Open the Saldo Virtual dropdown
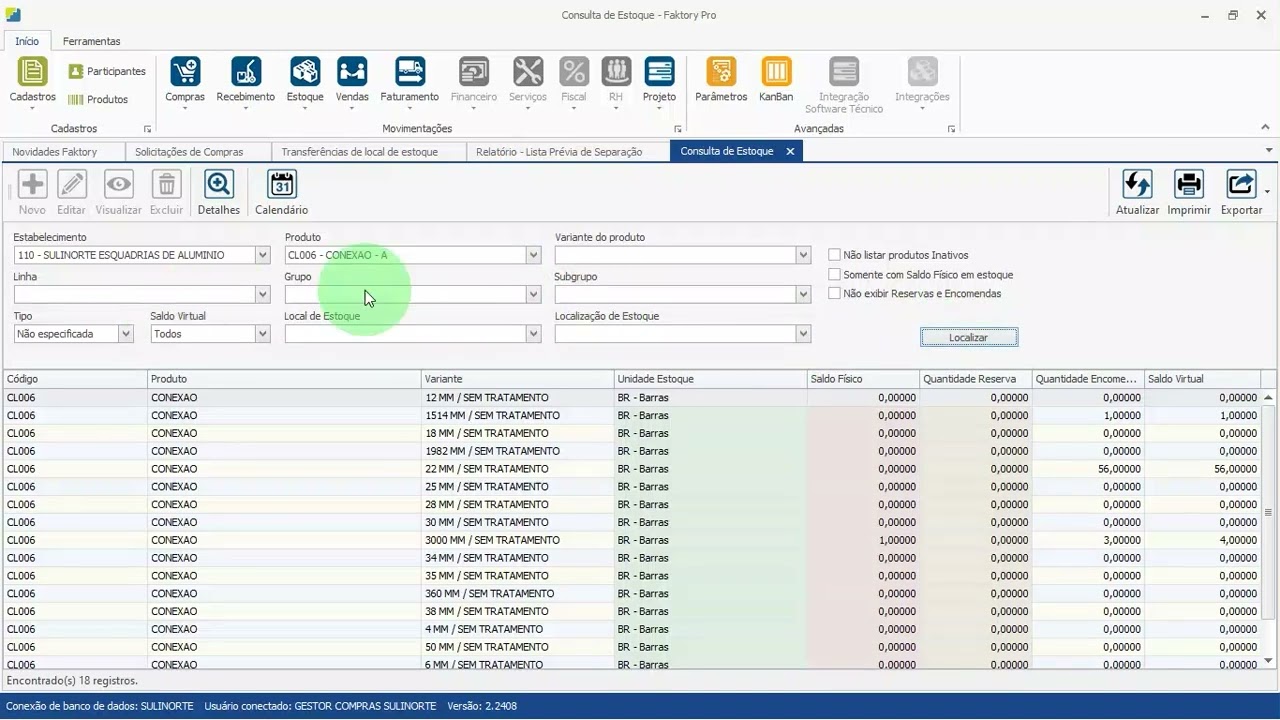This screenshot has height=720, width=1280. 263,334
